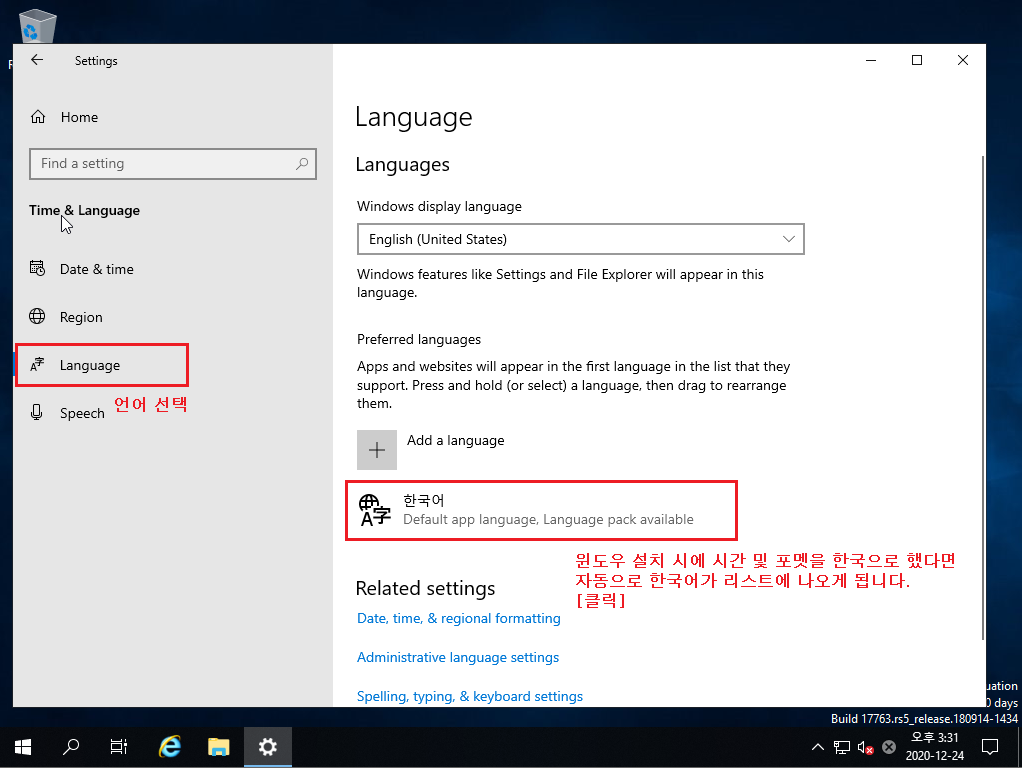1022x768 pixels.
Task: Click the Windows display language label
Action: [439, 206]
